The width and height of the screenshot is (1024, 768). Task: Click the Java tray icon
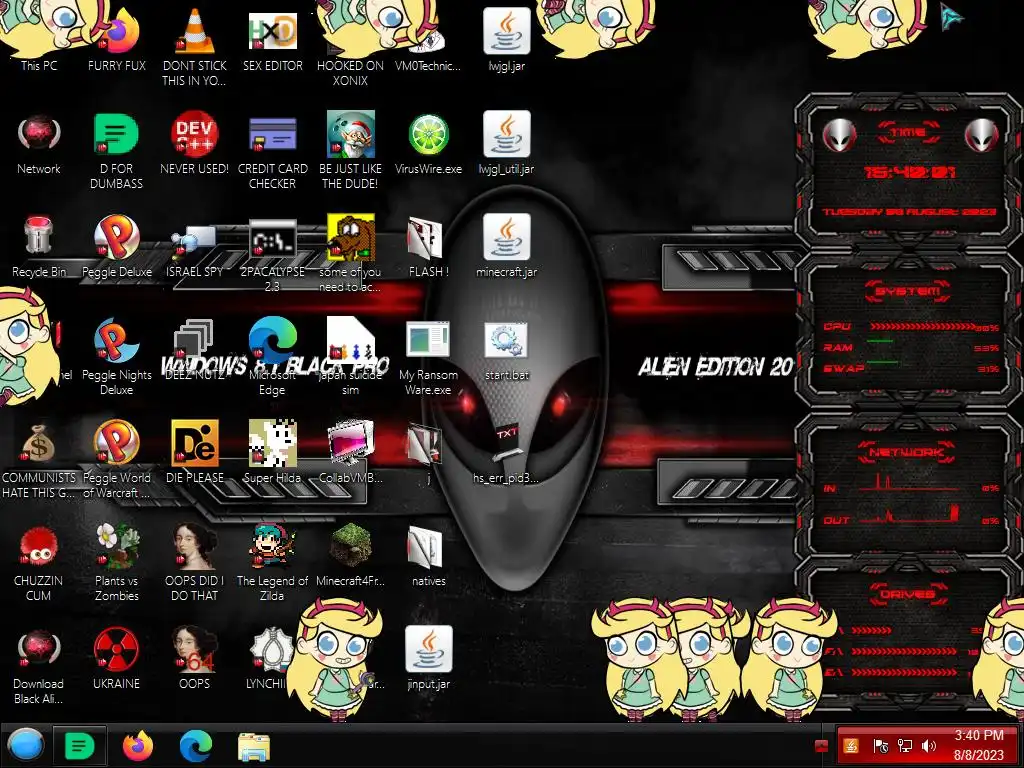click(851, 746)
